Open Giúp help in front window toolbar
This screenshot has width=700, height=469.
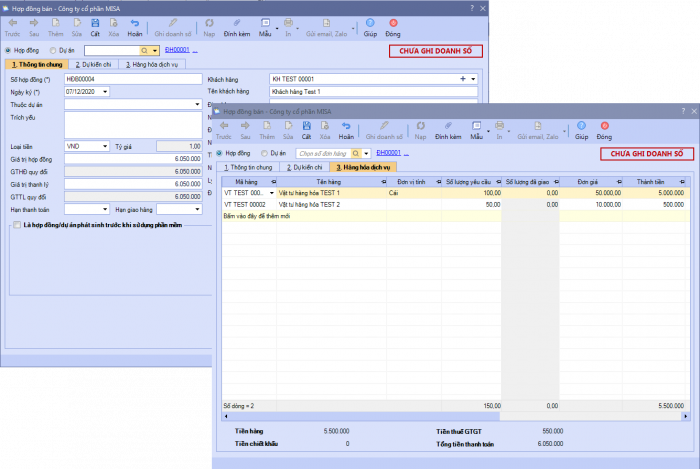[x=581, y=127]
